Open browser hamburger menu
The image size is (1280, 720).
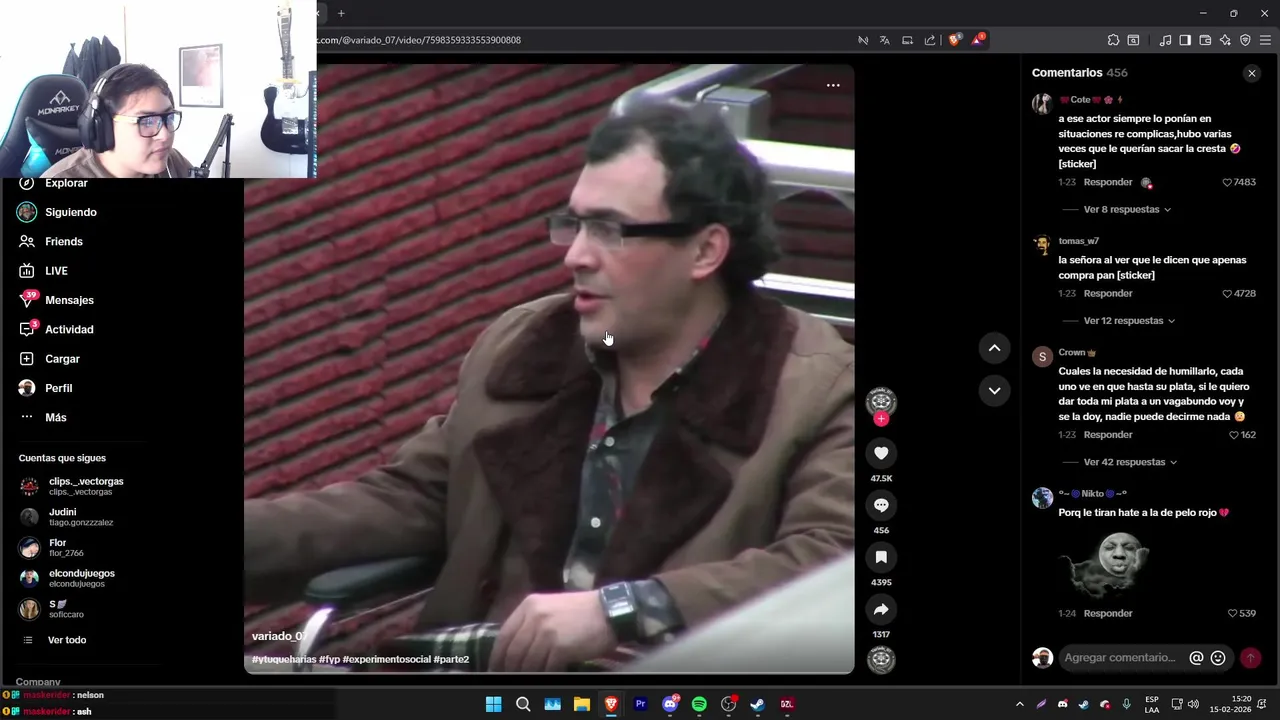(x=1266, y=40)
